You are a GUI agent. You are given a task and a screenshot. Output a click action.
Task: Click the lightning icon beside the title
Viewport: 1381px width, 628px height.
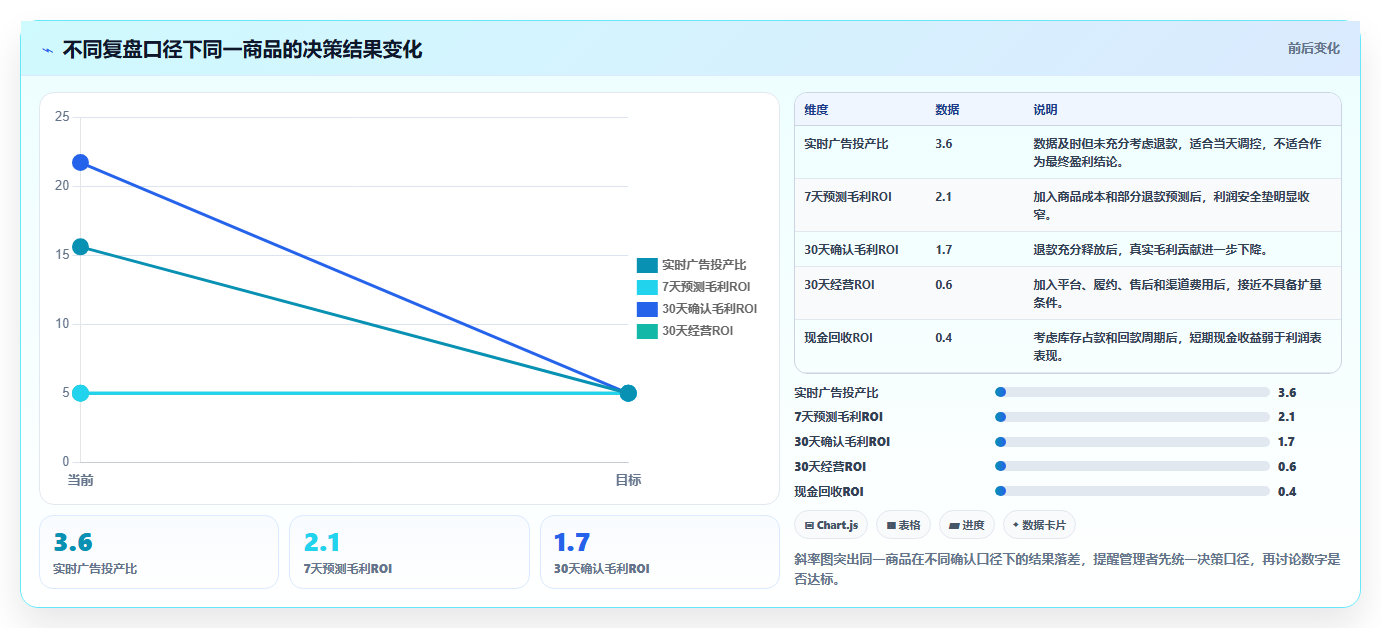coord(48,50)
